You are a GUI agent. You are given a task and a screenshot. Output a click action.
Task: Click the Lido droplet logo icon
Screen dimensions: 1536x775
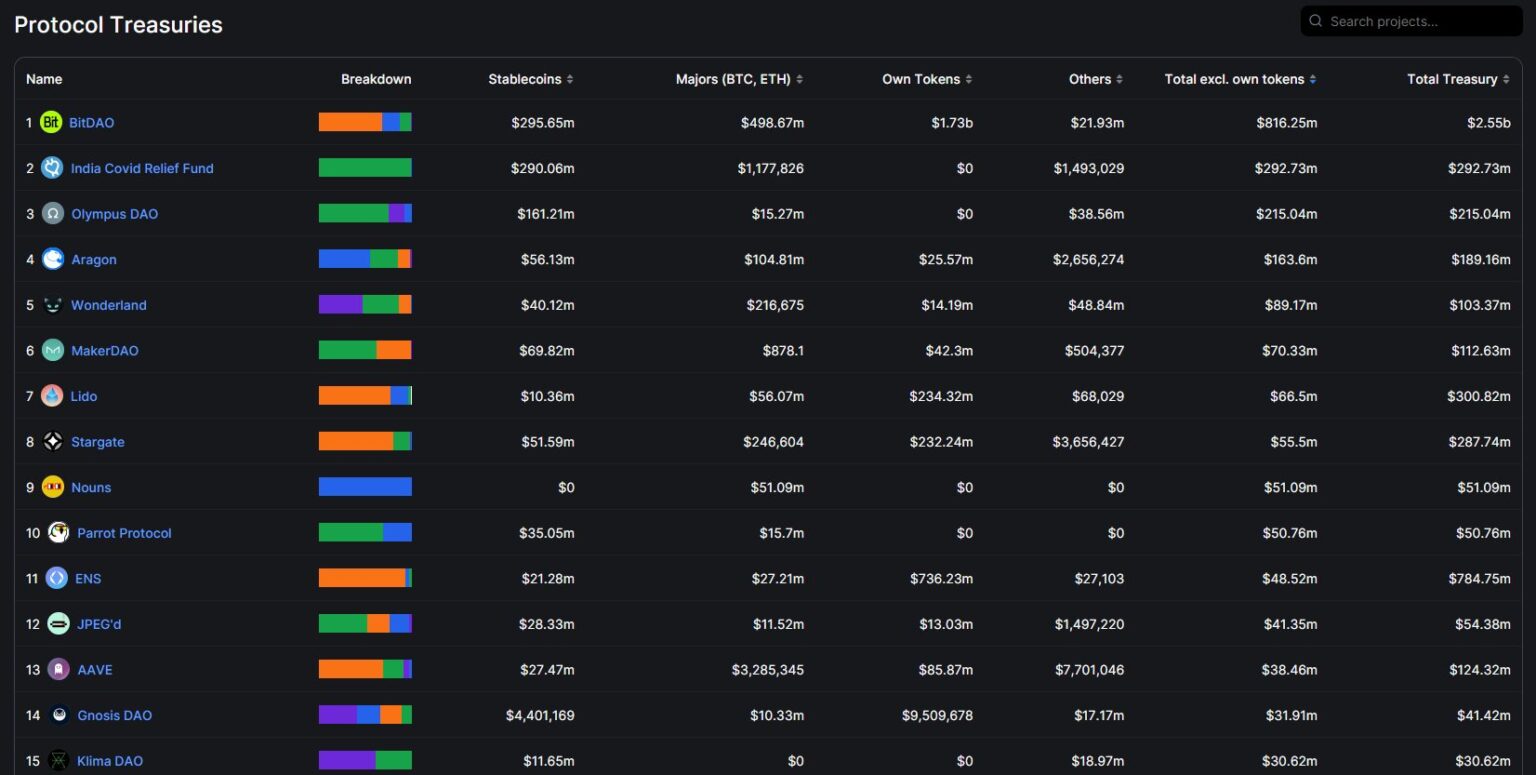tap(52, 397)
